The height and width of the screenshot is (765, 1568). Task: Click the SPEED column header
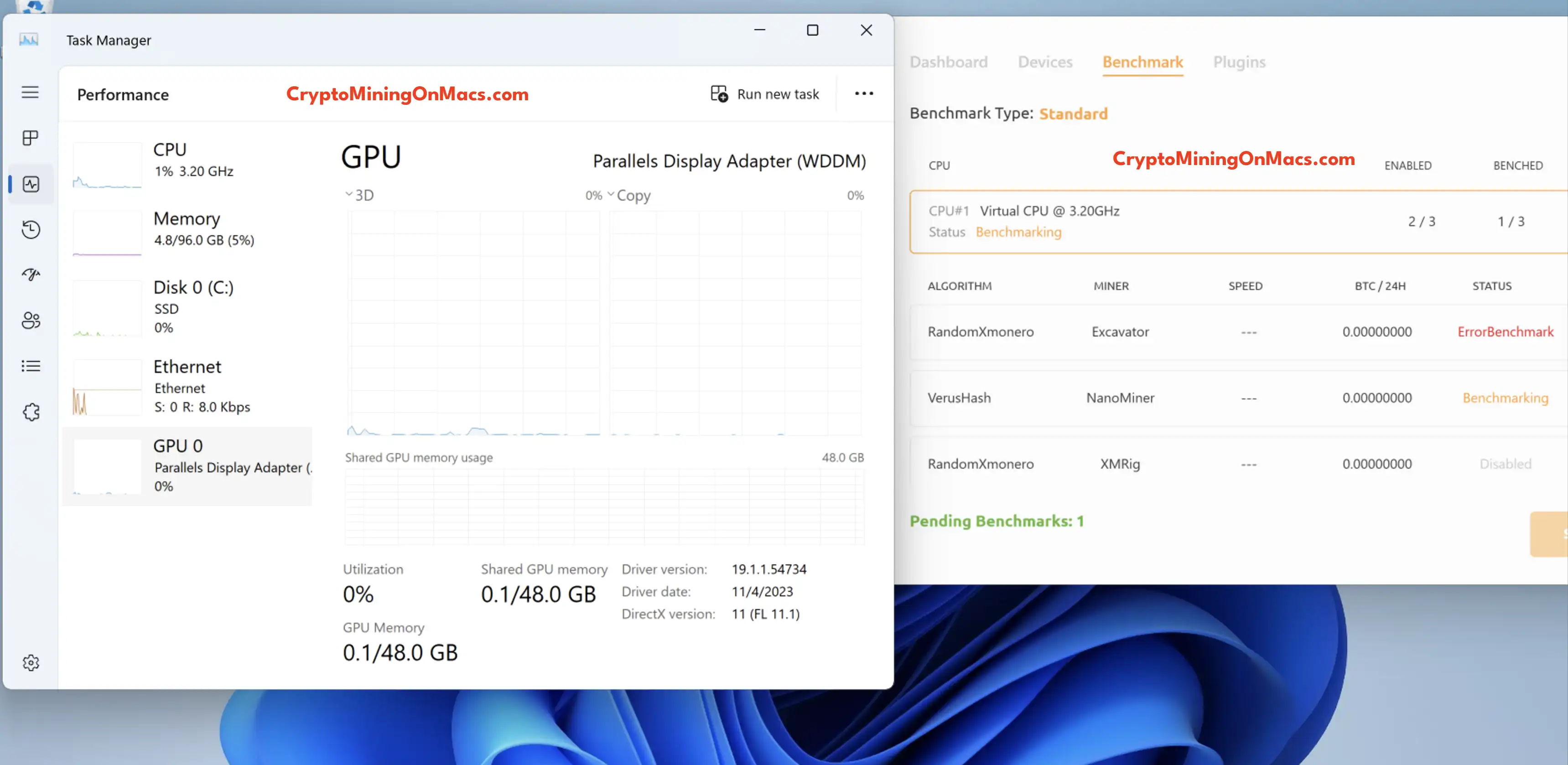[x=1246, y=286]
